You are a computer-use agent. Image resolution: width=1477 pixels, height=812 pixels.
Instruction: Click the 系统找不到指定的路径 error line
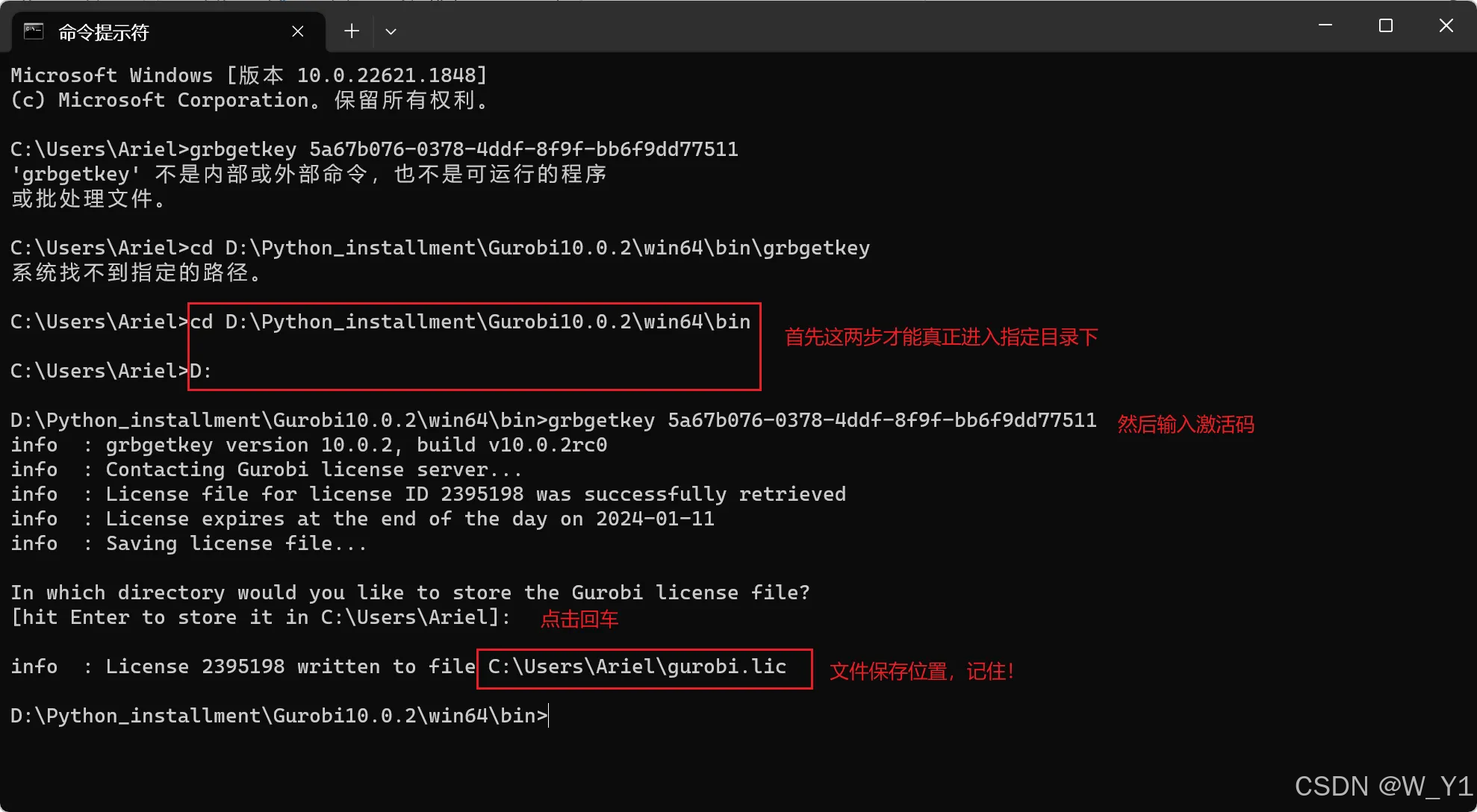(136, 272)
